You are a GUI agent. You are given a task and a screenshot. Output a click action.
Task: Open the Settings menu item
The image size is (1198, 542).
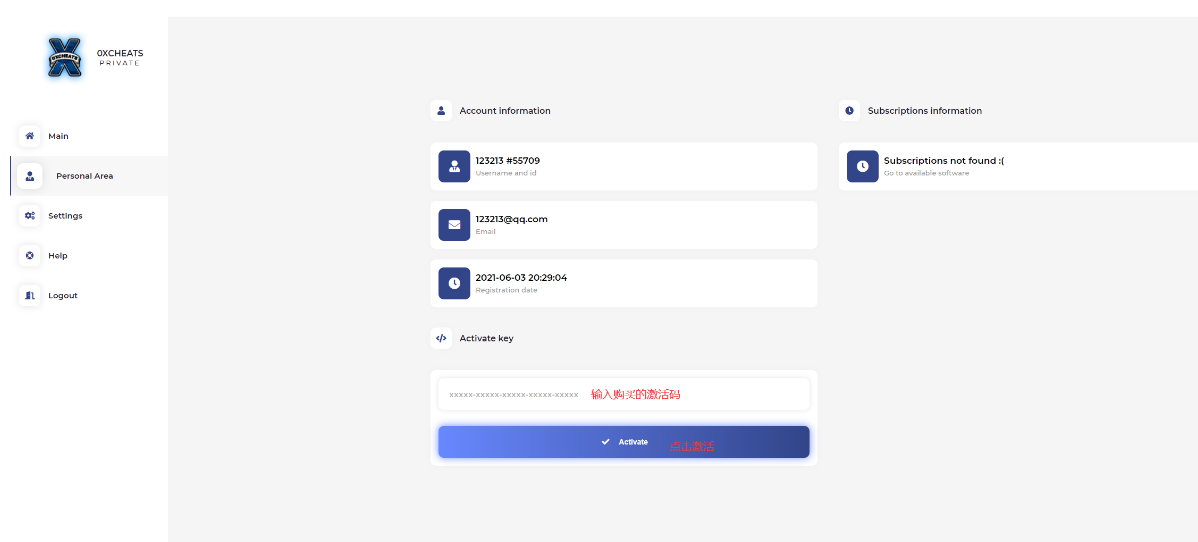65,216
